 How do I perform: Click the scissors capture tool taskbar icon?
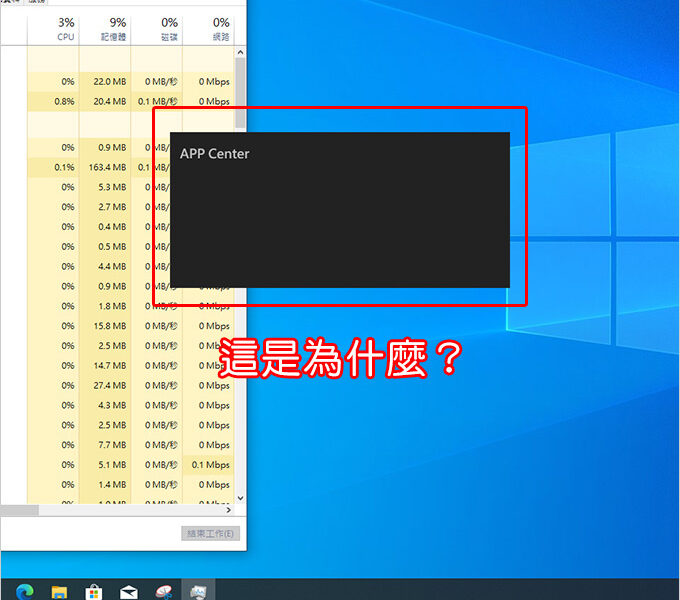pos(163,590)
